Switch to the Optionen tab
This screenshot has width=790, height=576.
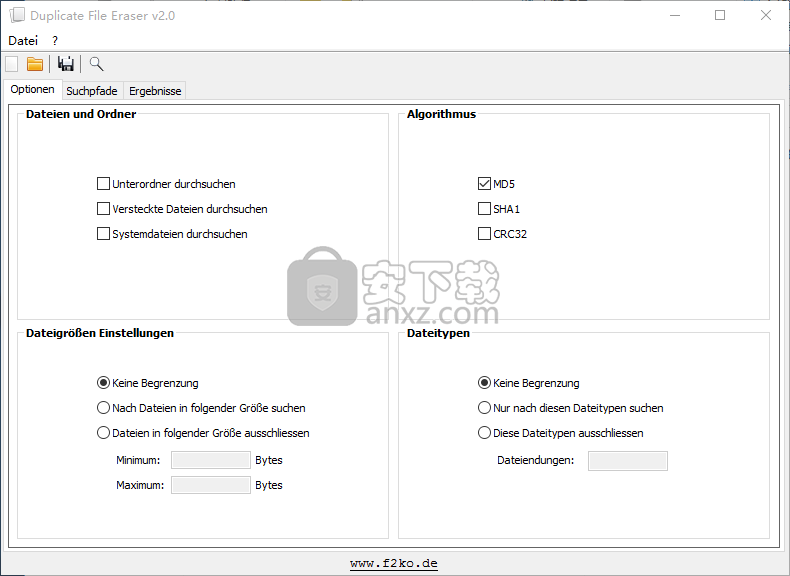(x=32, y=89)
